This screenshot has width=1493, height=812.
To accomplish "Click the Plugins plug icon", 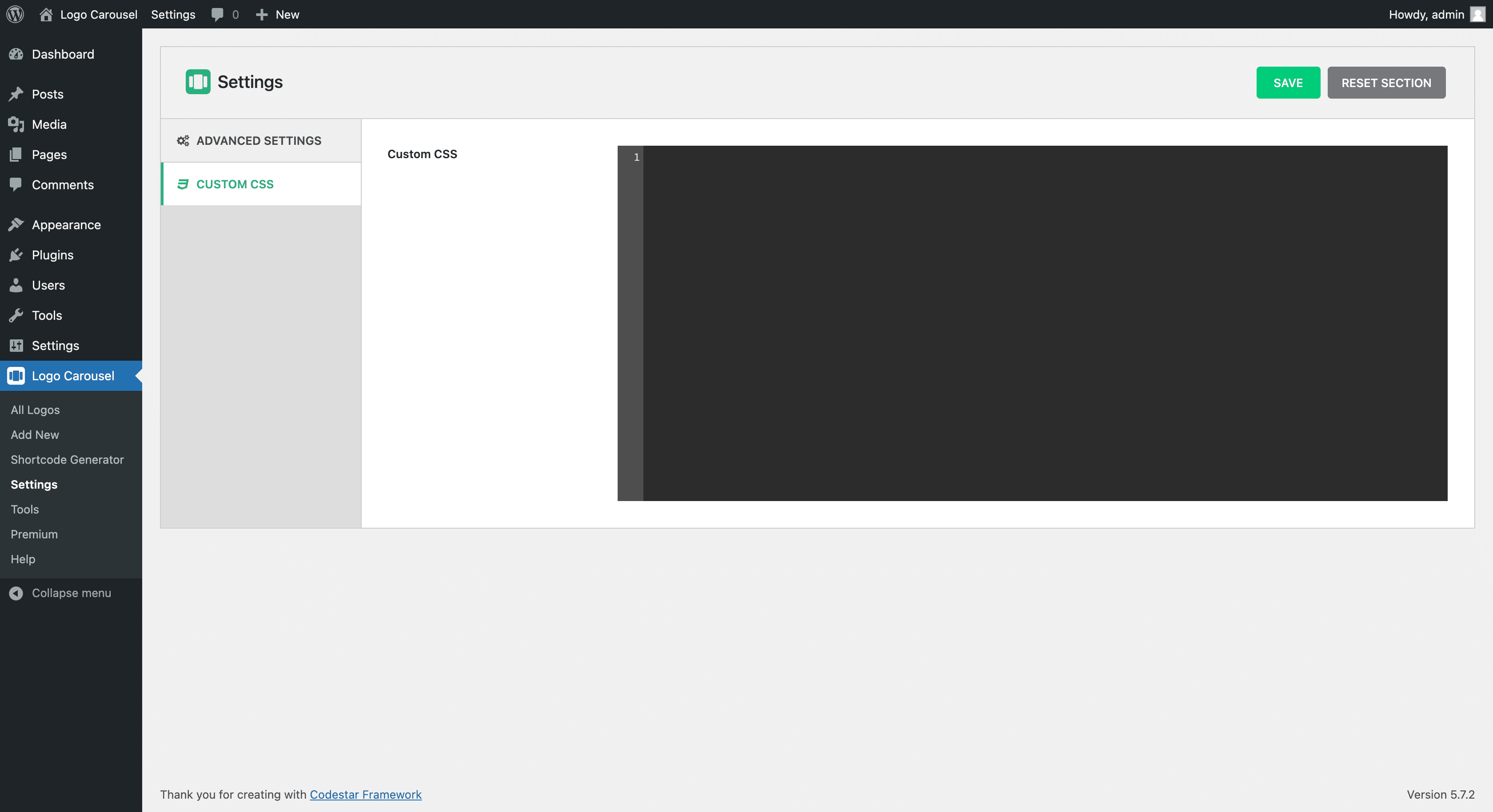I will (16, 255).
